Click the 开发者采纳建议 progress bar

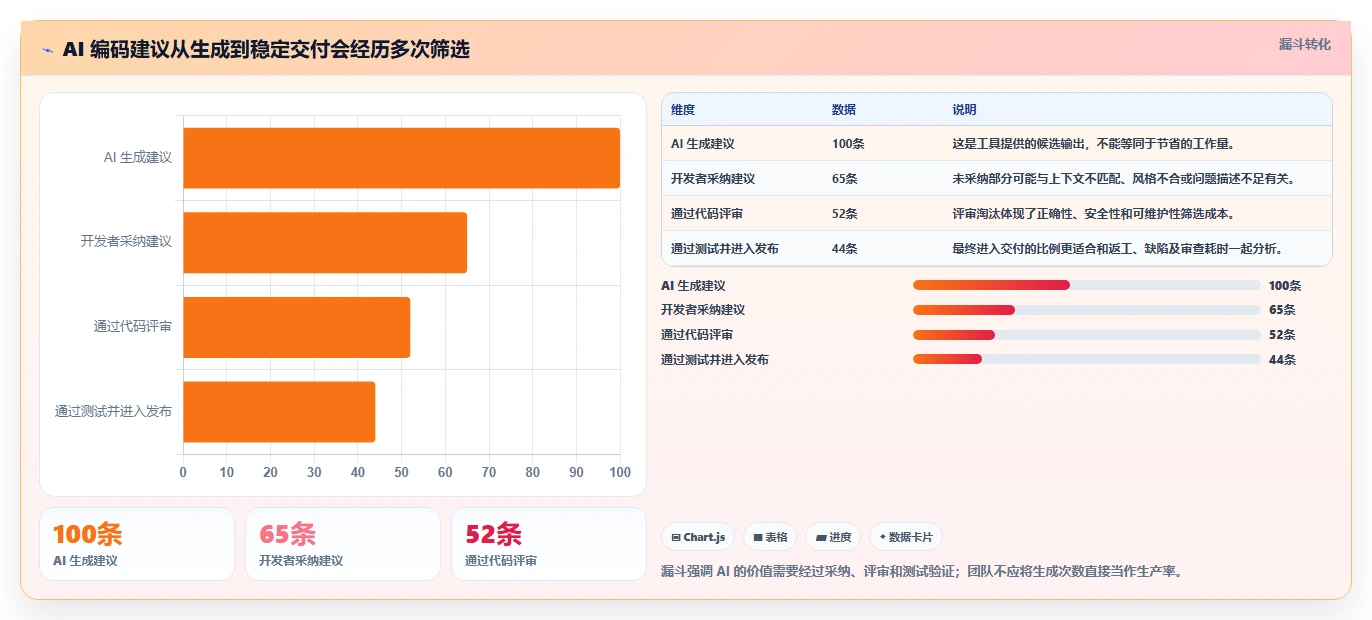tap(1086, 310)
